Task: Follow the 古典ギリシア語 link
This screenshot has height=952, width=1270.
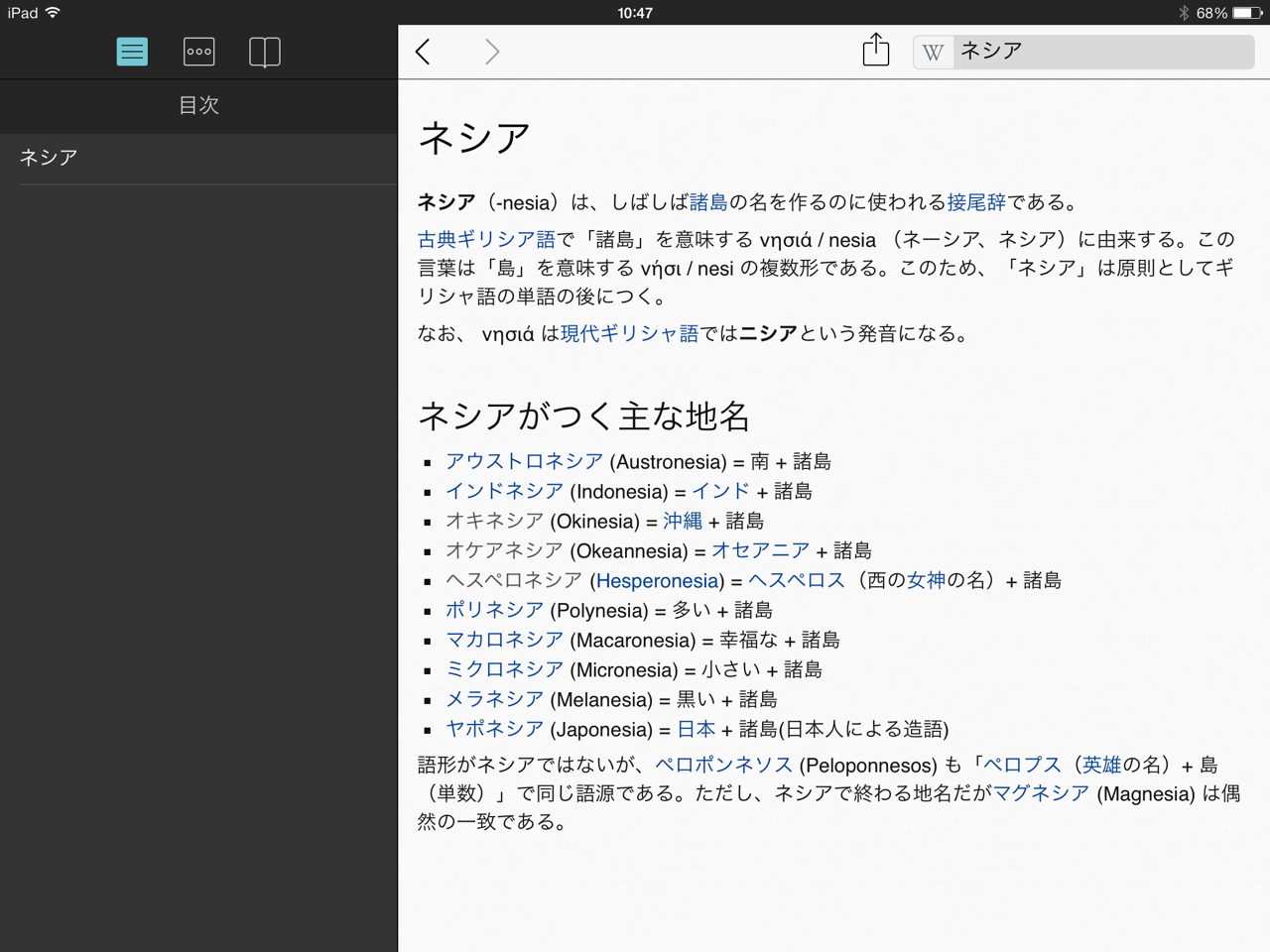Action: (x=486, y=240)
